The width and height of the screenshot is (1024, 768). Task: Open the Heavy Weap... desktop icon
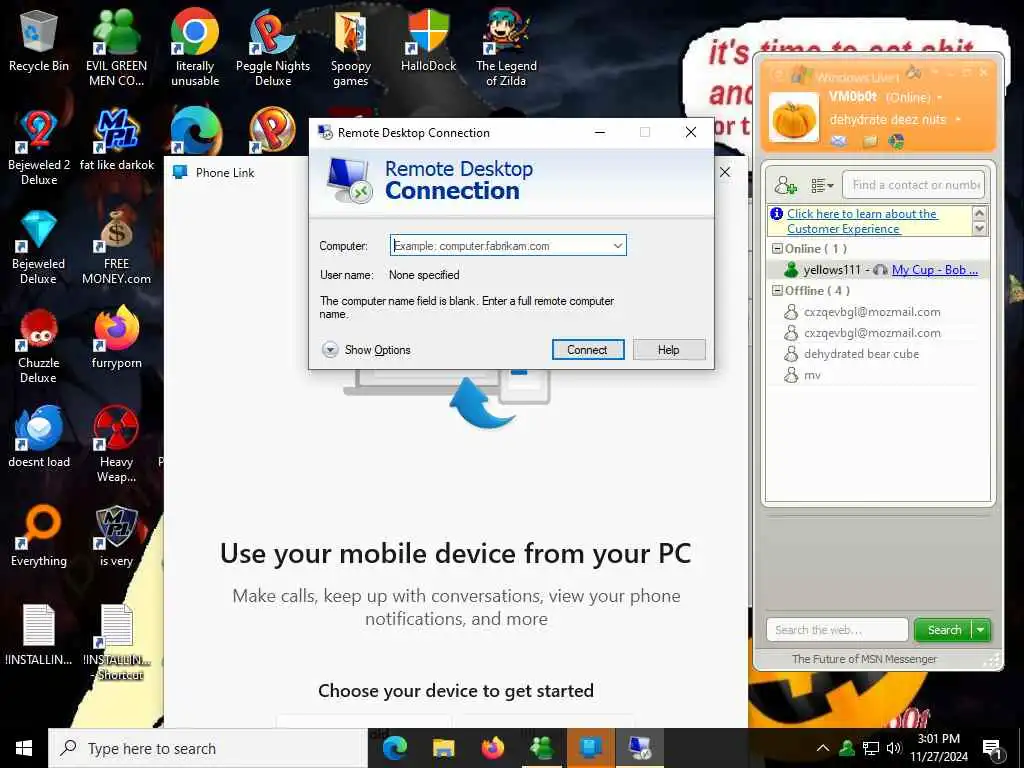click(x=116, y=444)
